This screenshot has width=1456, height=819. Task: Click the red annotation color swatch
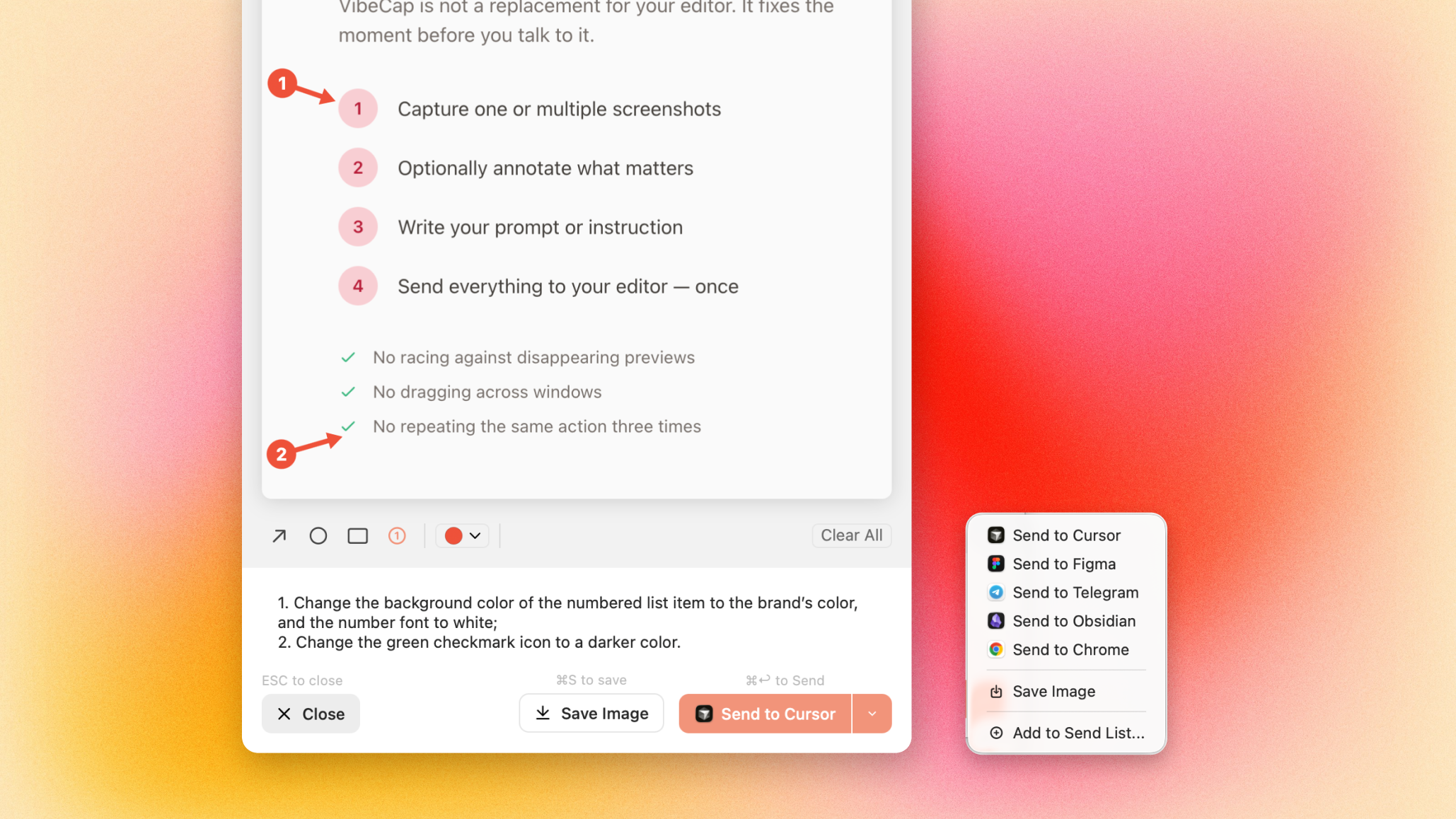tap(453, 535)
